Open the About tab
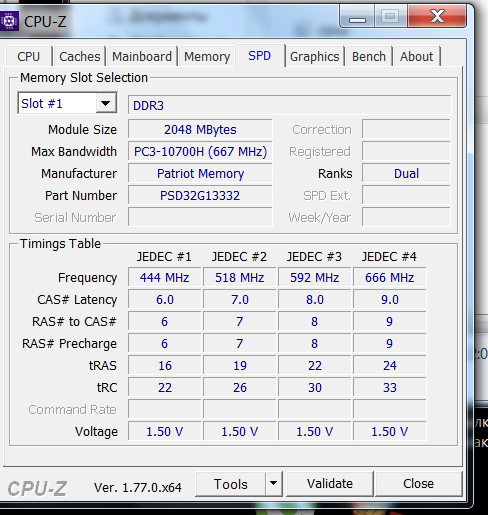The height and width of the screenshot is (515, 488). point(417,57)
